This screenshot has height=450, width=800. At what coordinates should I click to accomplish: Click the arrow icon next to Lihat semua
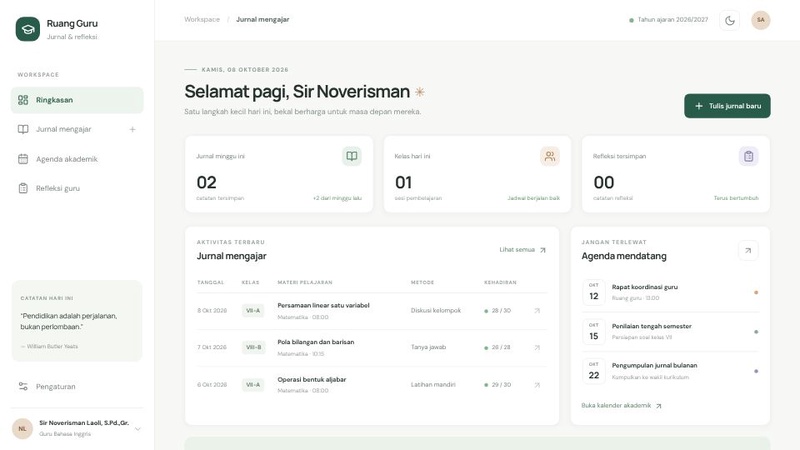[x=542, y=250]
